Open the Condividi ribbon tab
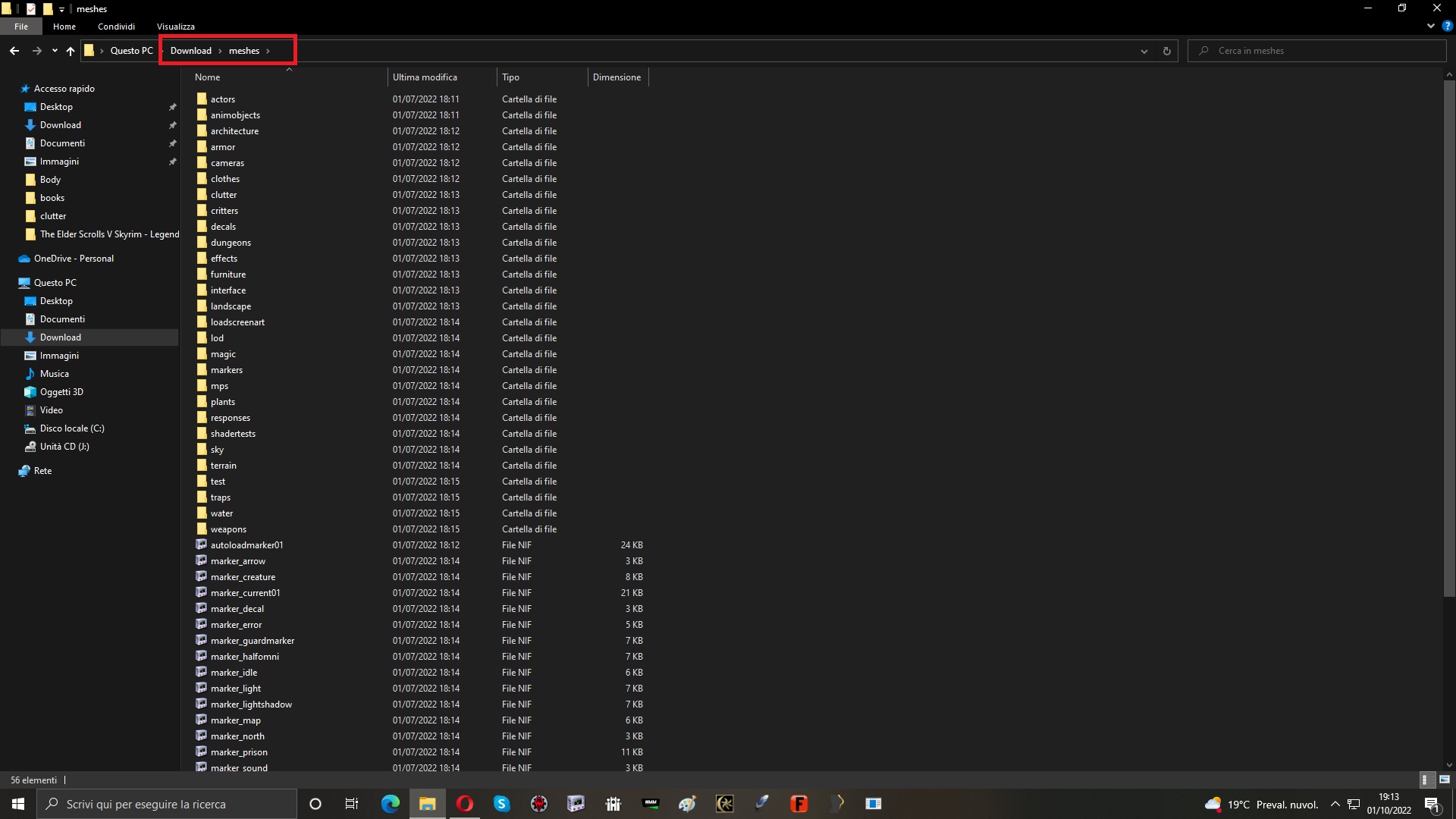The image size is (1456, 819). 116,27
